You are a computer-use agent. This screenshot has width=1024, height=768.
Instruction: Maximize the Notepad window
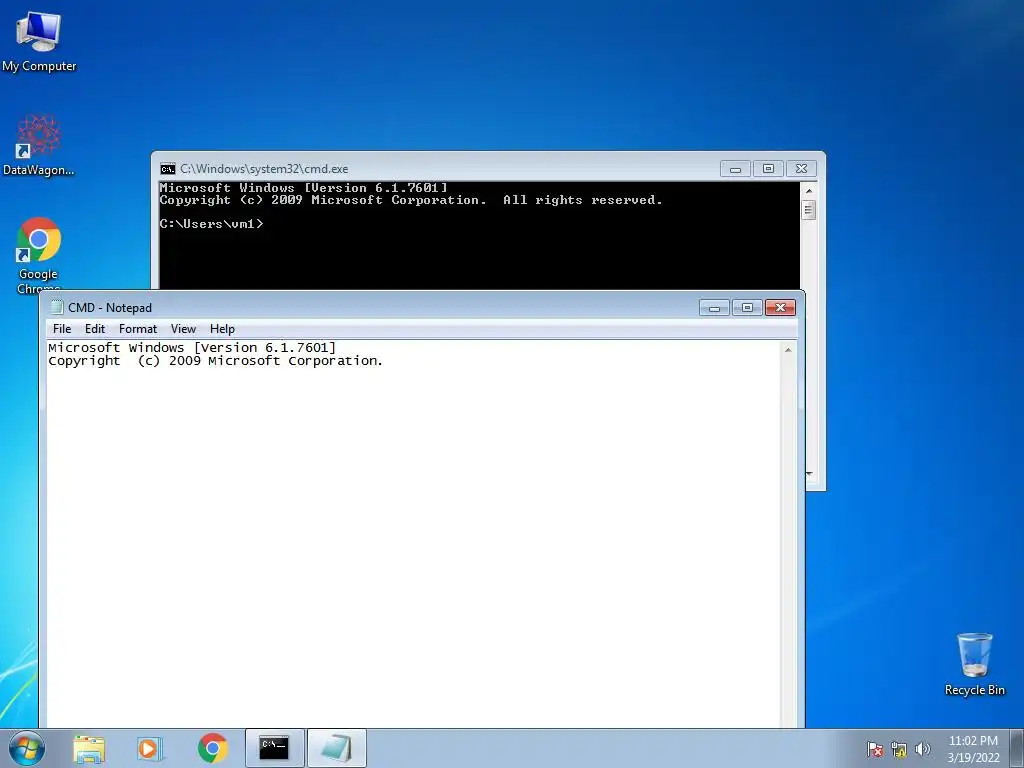click(747, 308)
